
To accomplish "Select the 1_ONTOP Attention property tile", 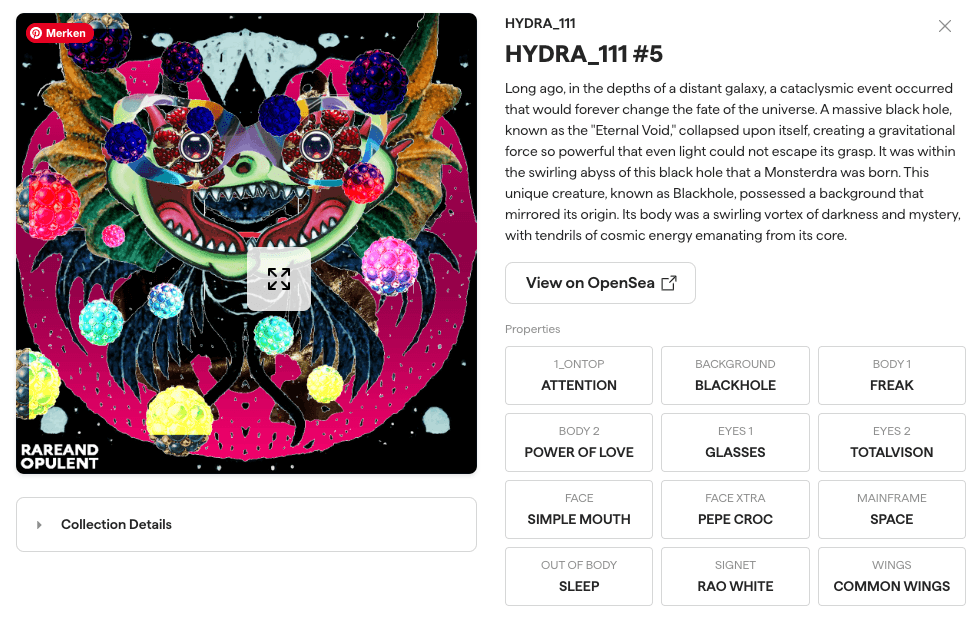I will coord(579,376).
